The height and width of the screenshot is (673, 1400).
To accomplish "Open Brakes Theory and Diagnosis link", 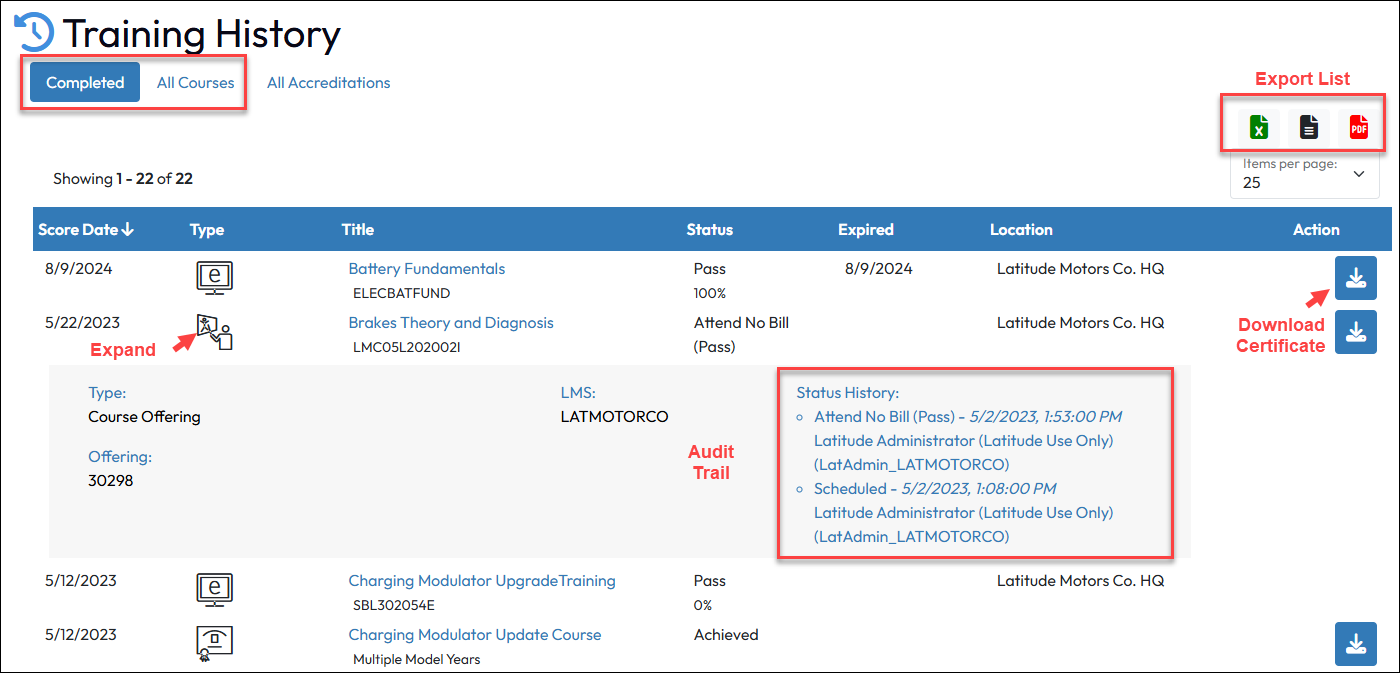I will click(450, 323).
